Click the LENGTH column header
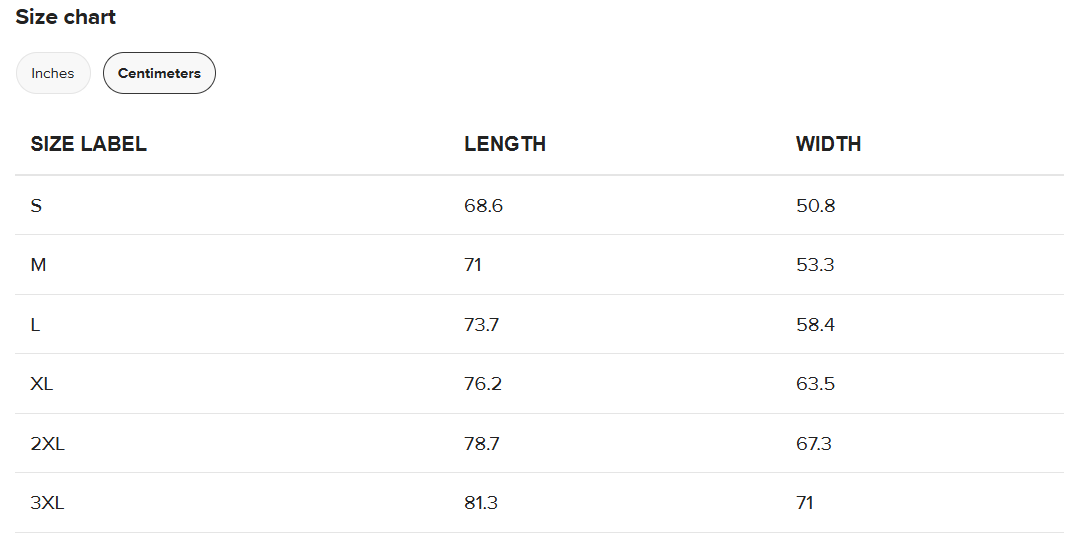 point(505,144)
